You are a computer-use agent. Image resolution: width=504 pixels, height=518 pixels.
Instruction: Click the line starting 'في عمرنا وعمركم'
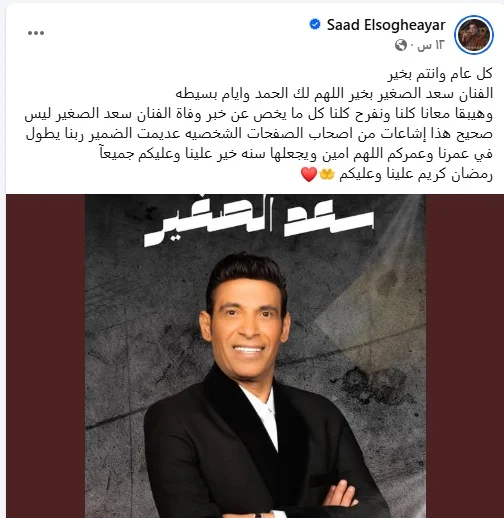click(x=296, y=154)
